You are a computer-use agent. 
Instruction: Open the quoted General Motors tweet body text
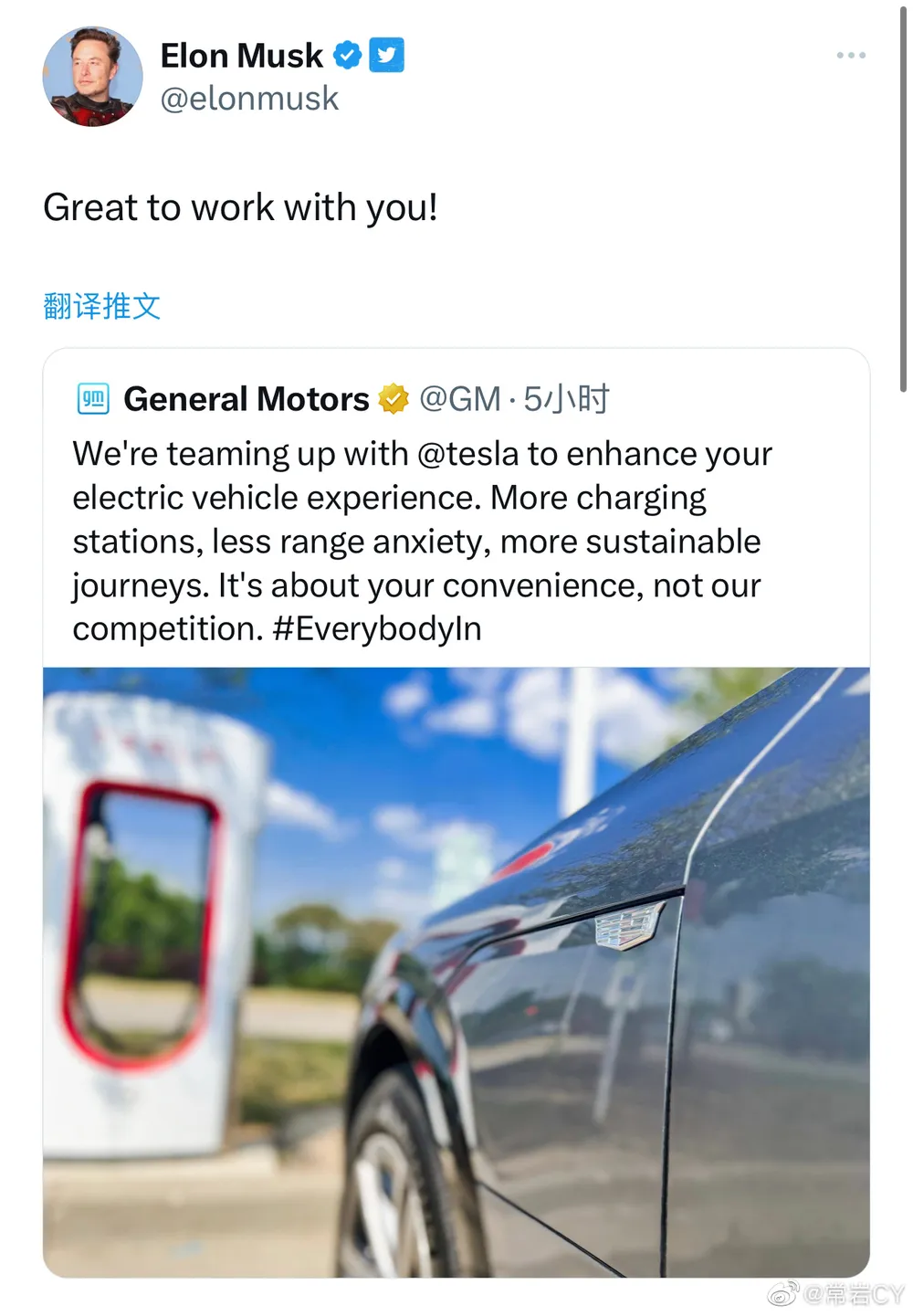pos(423,542)
